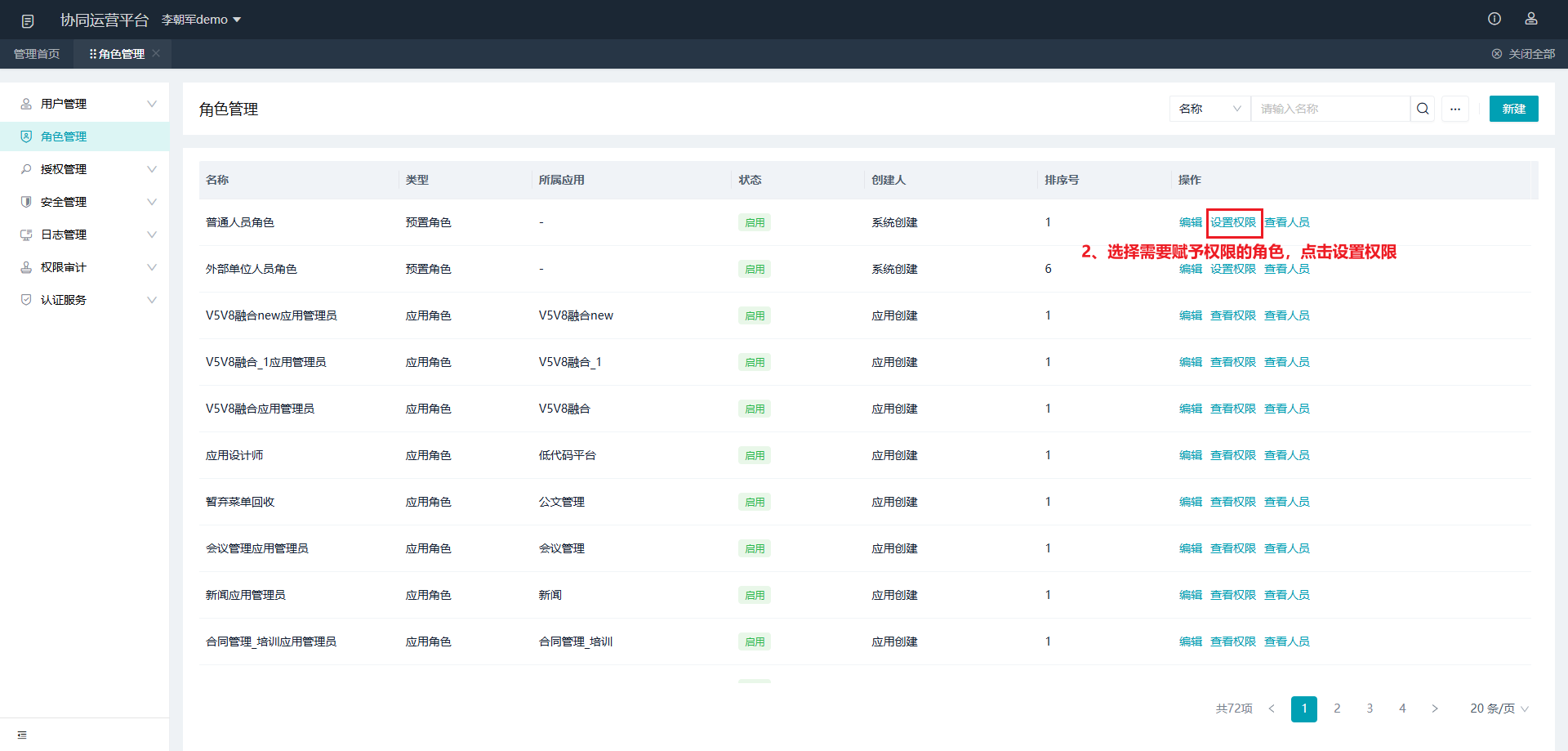
Task: Open the 20 条/页 page size dropdown
Action: tap(1499, 709)
